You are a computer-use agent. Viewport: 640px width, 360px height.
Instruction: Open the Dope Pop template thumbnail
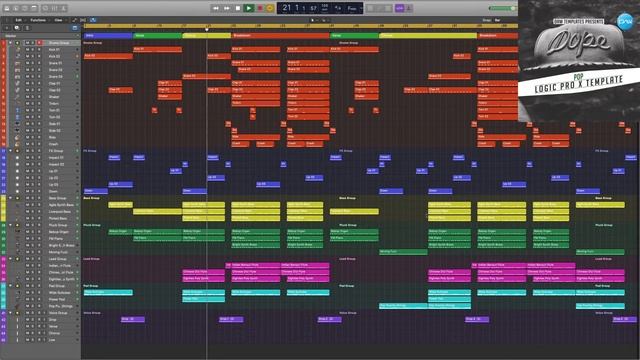click(579, 61)
